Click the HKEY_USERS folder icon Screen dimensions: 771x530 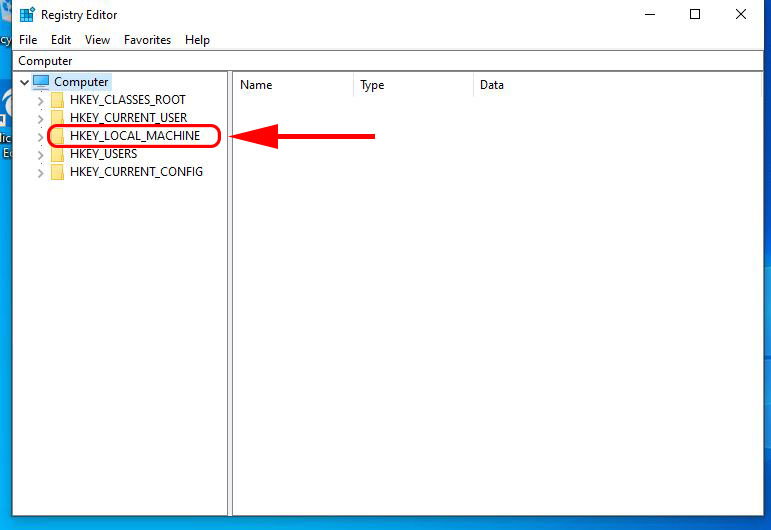[58, 154]
